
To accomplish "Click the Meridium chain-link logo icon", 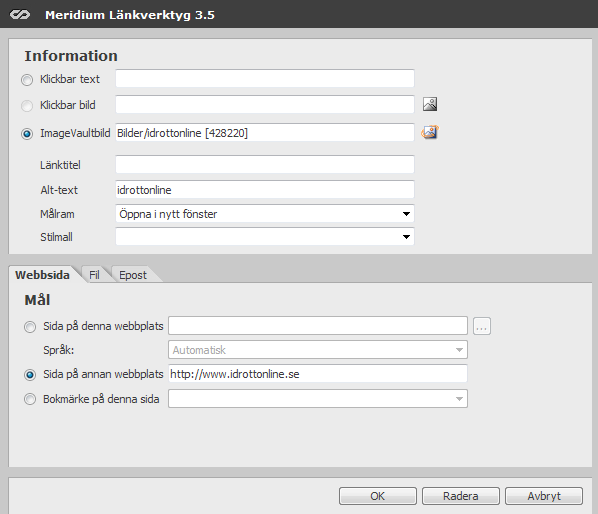I will (x=20, y=14).
